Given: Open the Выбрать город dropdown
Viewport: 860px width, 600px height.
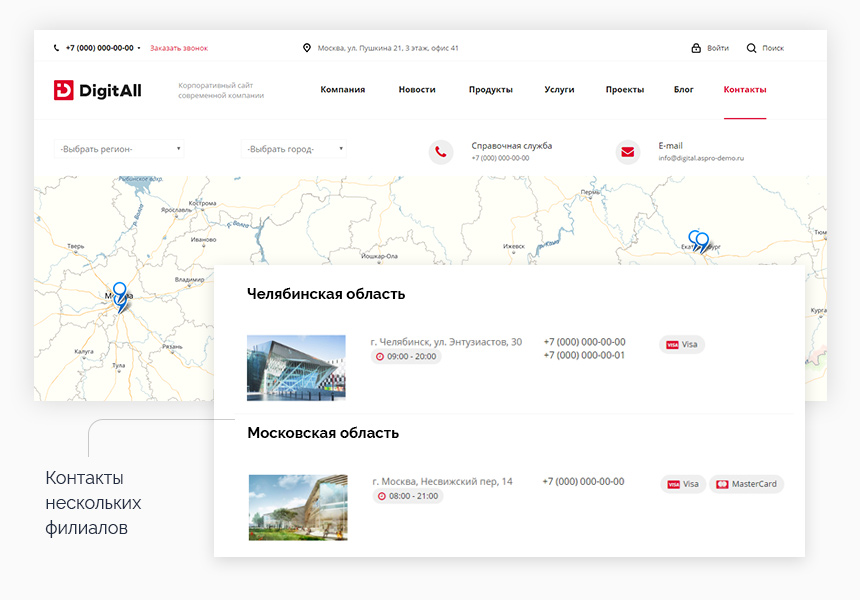Looking at the screenshot, I should pos(293,149).
